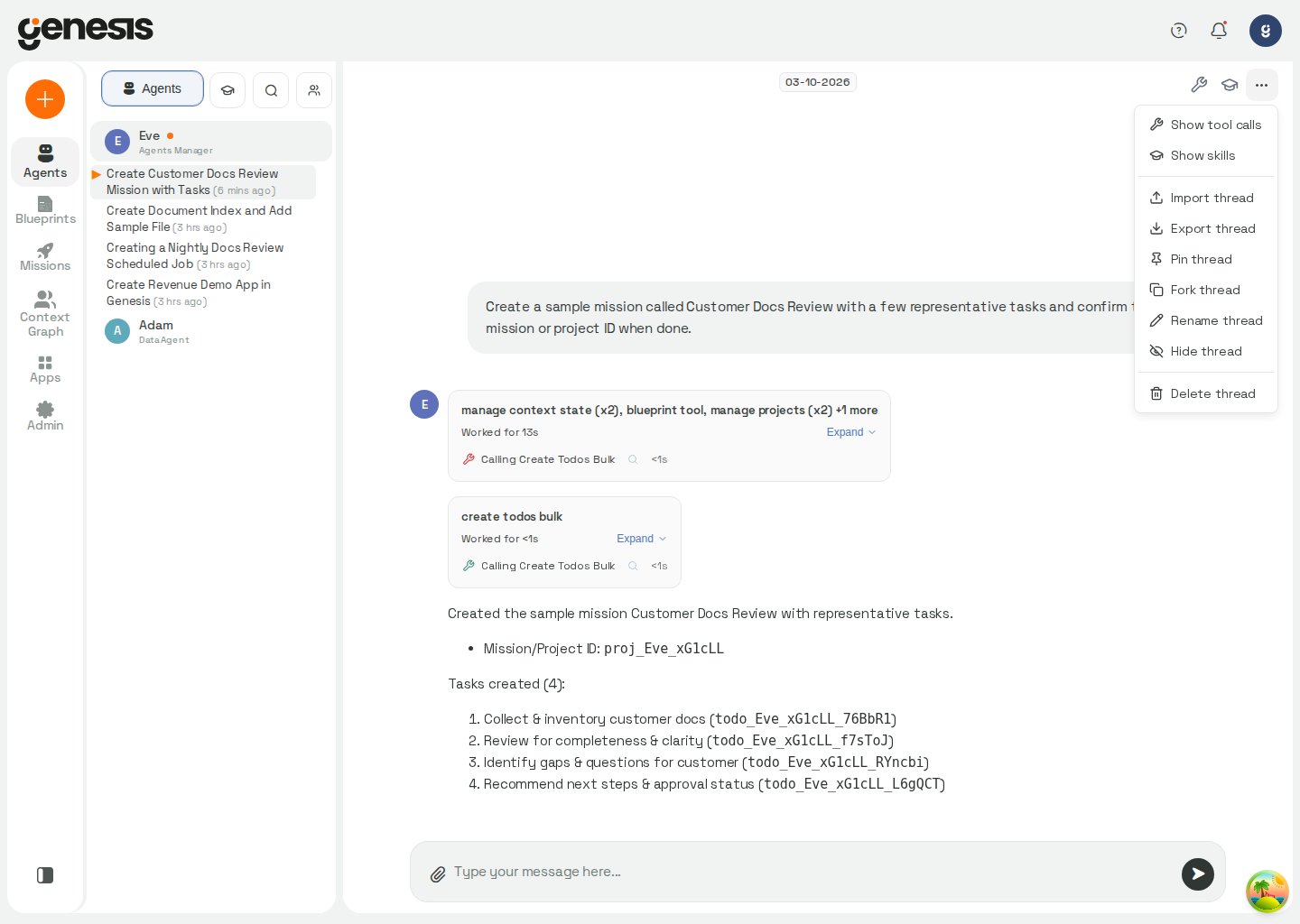Click the orange plus new-chat button
Image resolution: width=1300 pixels, height=924 pixels.
[x=45, y=99]
